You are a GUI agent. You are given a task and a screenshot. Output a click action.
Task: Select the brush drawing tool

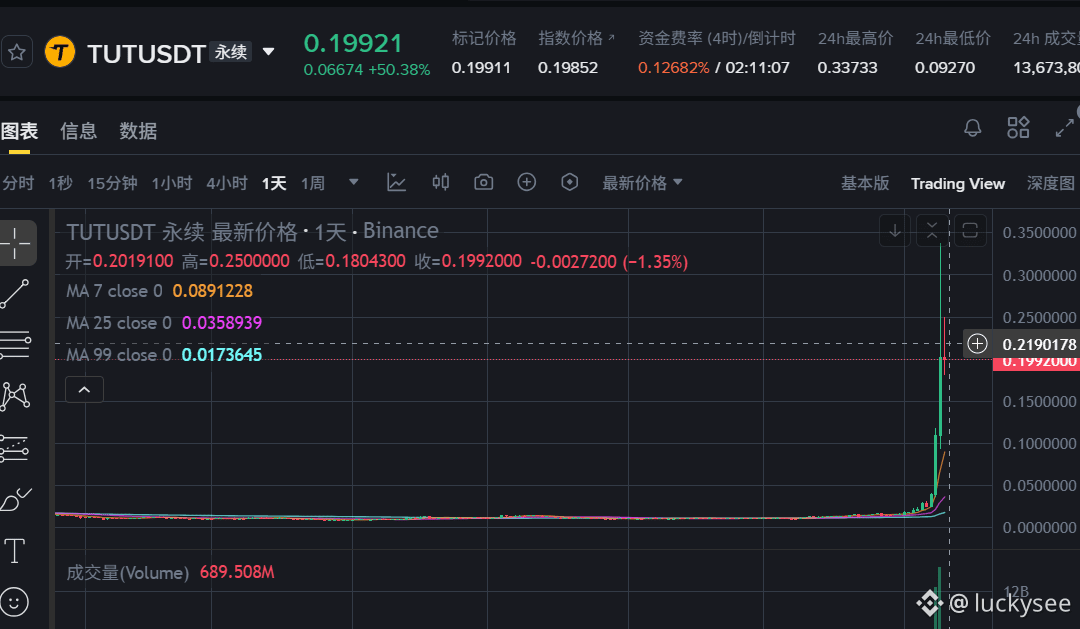coord(15,499)
